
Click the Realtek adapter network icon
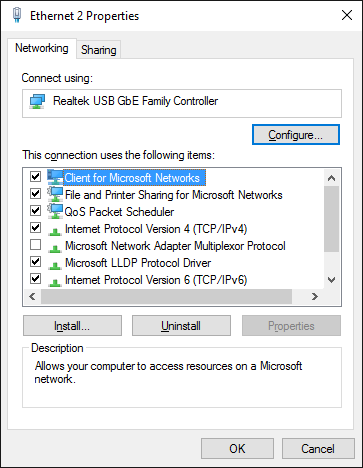(37, 101)
